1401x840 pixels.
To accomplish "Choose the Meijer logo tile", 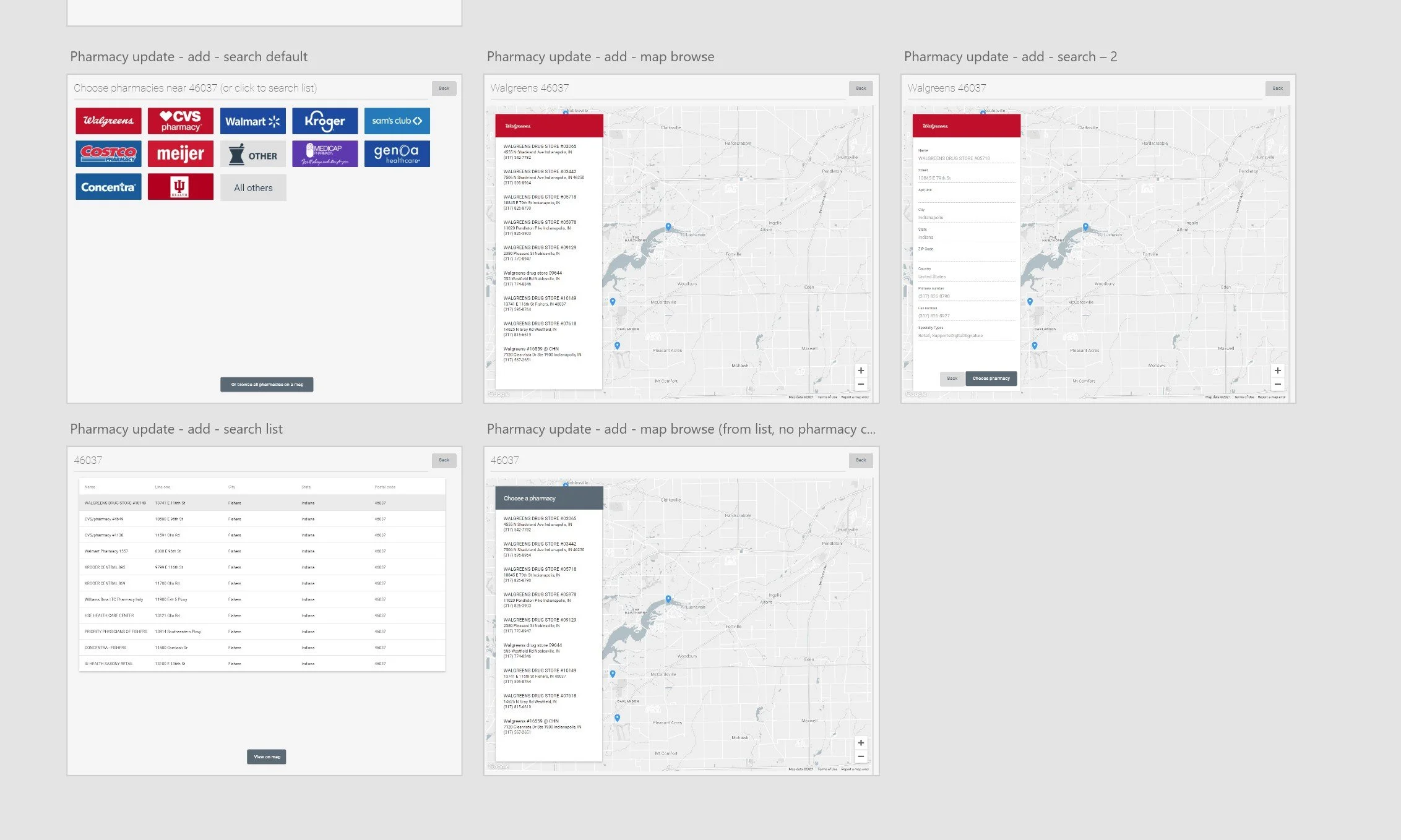I will 180,153.
